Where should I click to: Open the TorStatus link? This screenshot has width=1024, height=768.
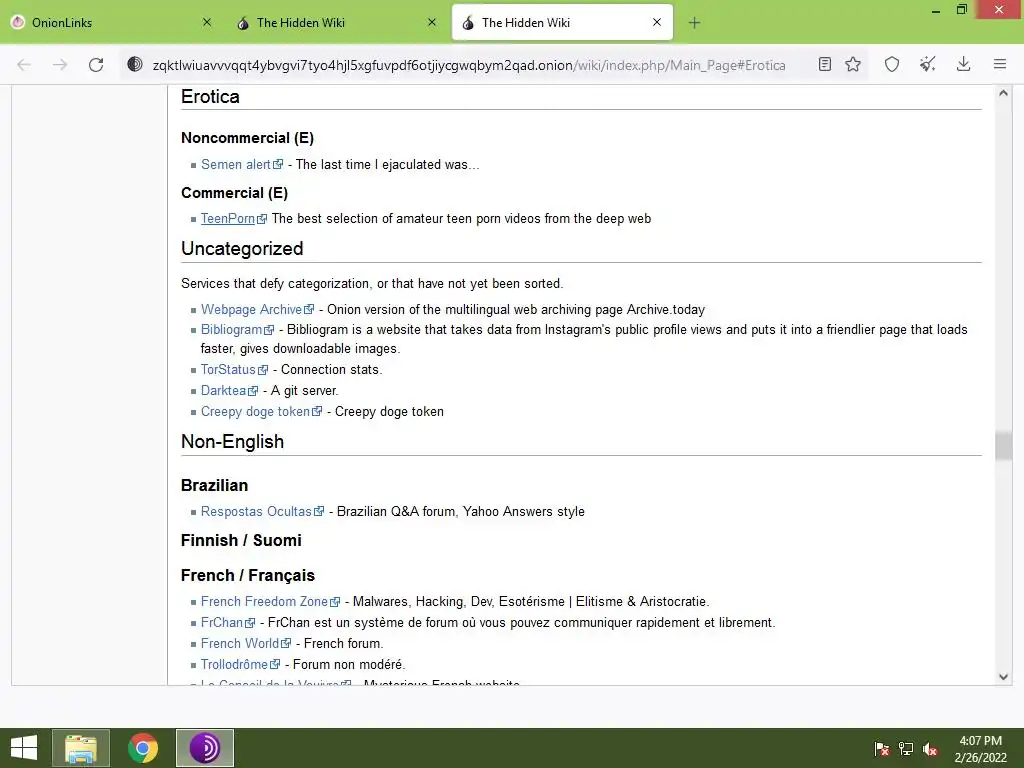[x=228, y=370]
